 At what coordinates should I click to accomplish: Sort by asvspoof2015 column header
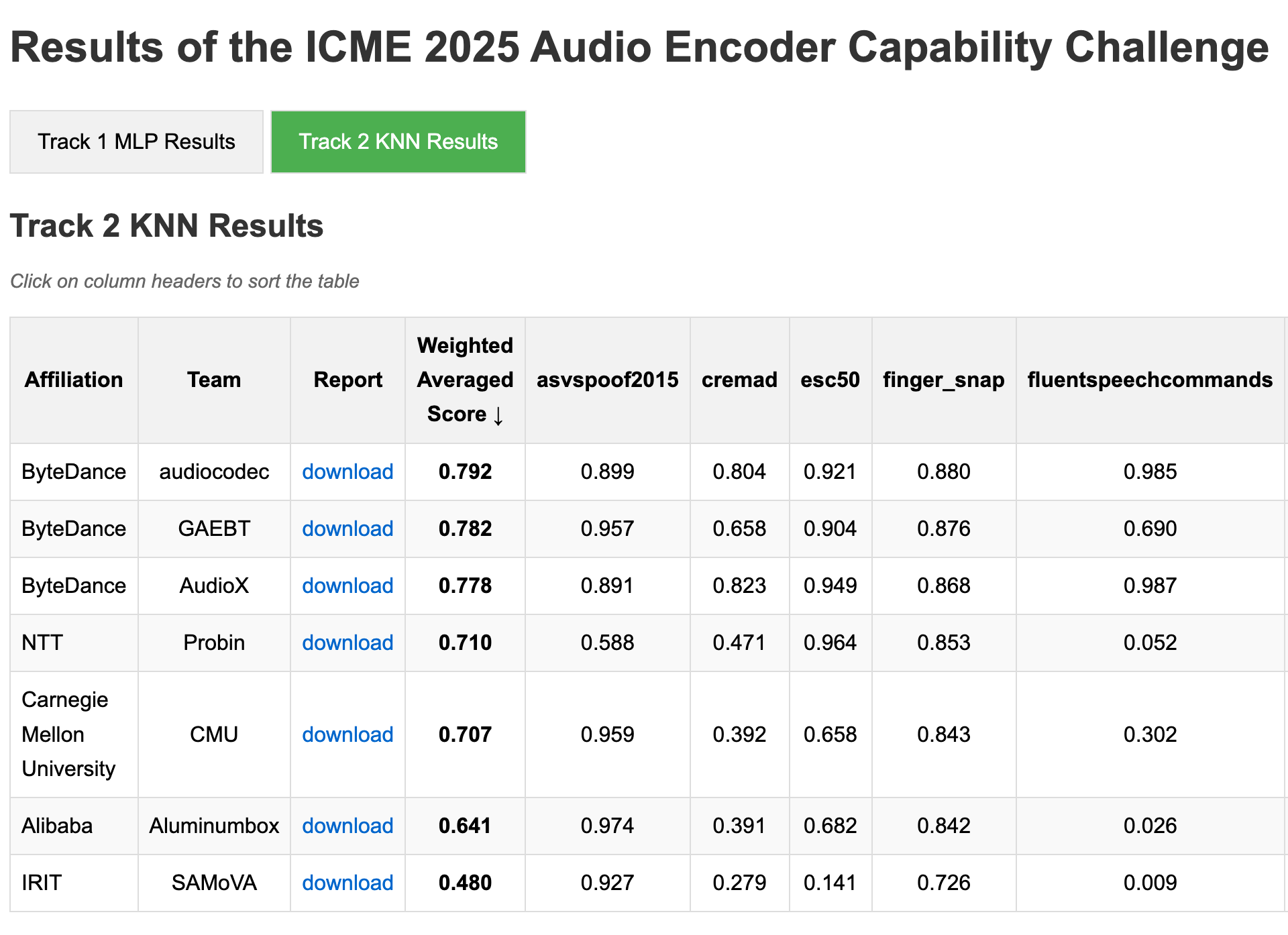[x=607, y=380]
